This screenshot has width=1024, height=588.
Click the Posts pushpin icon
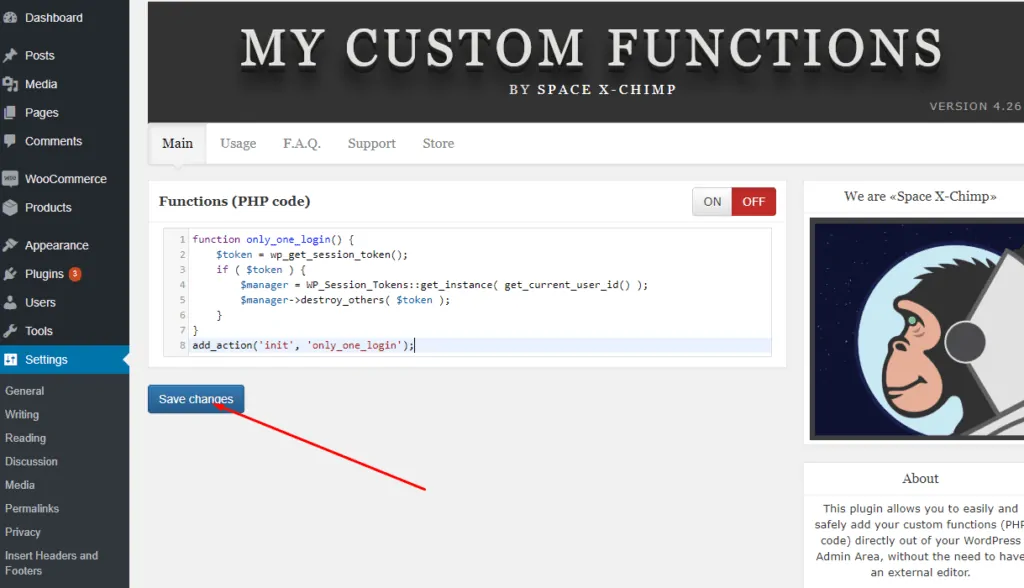click(10, 56)
